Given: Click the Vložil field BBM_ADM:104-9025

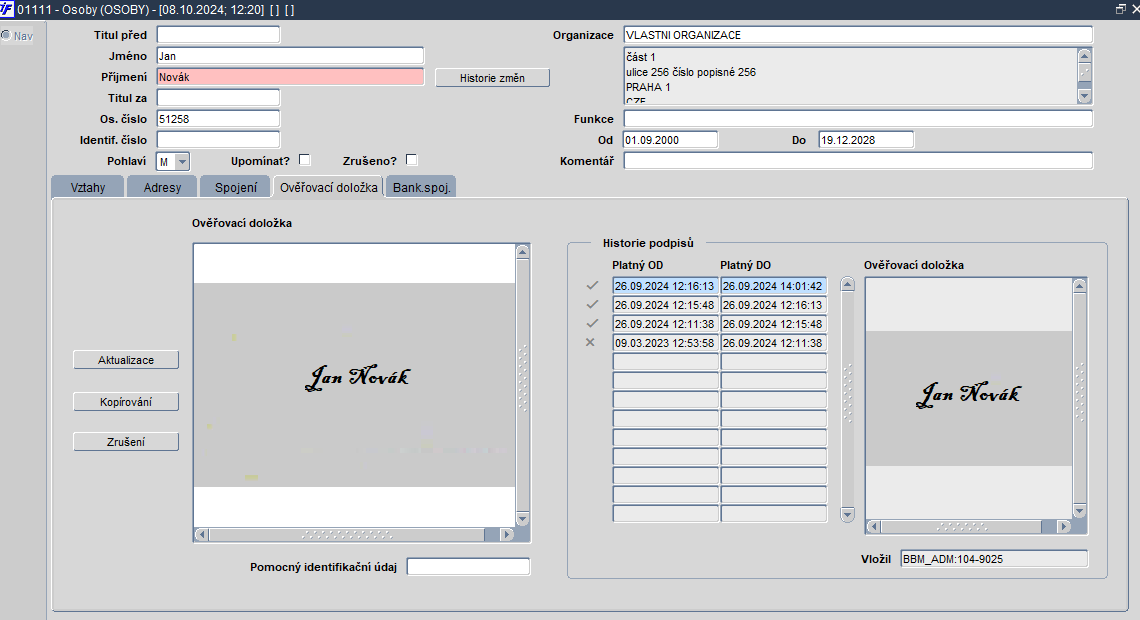Looking at the screenshot, I should point(994,559).
